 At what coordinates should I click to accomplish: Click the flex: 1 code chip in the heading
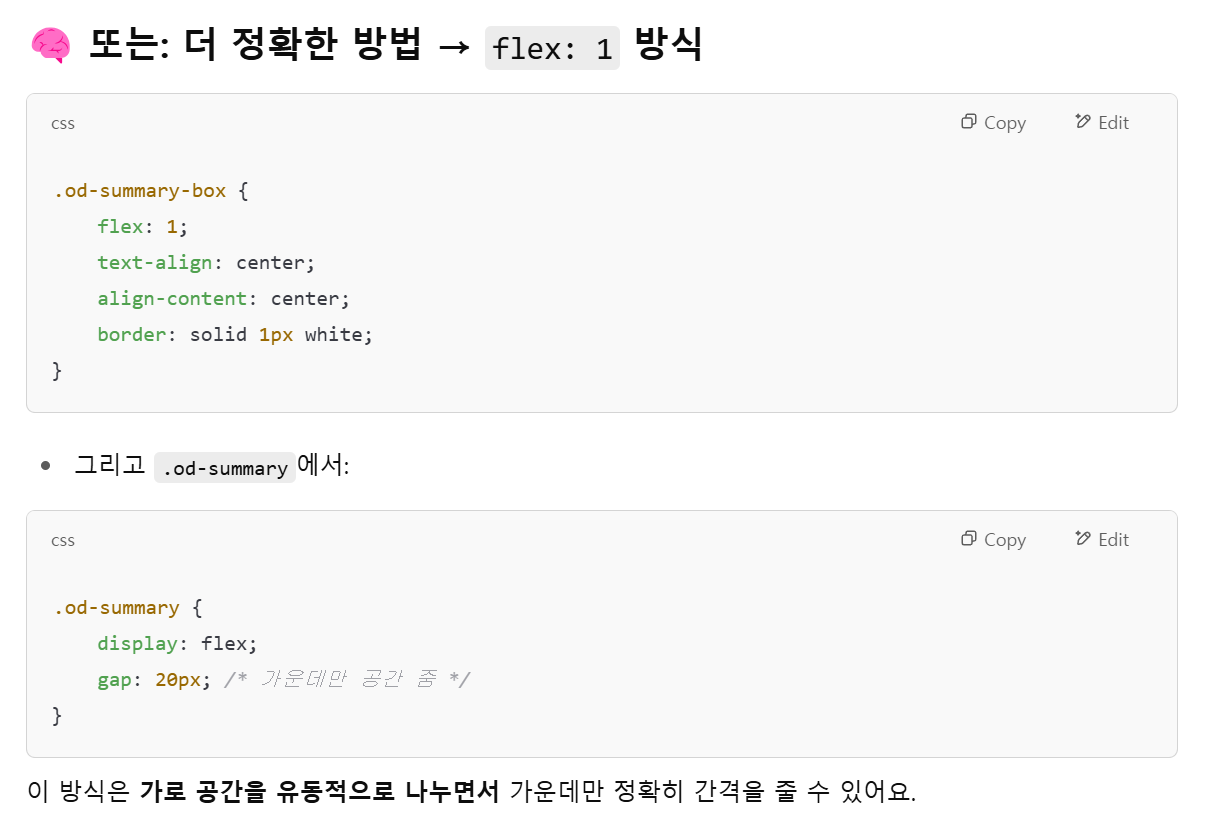552,48
